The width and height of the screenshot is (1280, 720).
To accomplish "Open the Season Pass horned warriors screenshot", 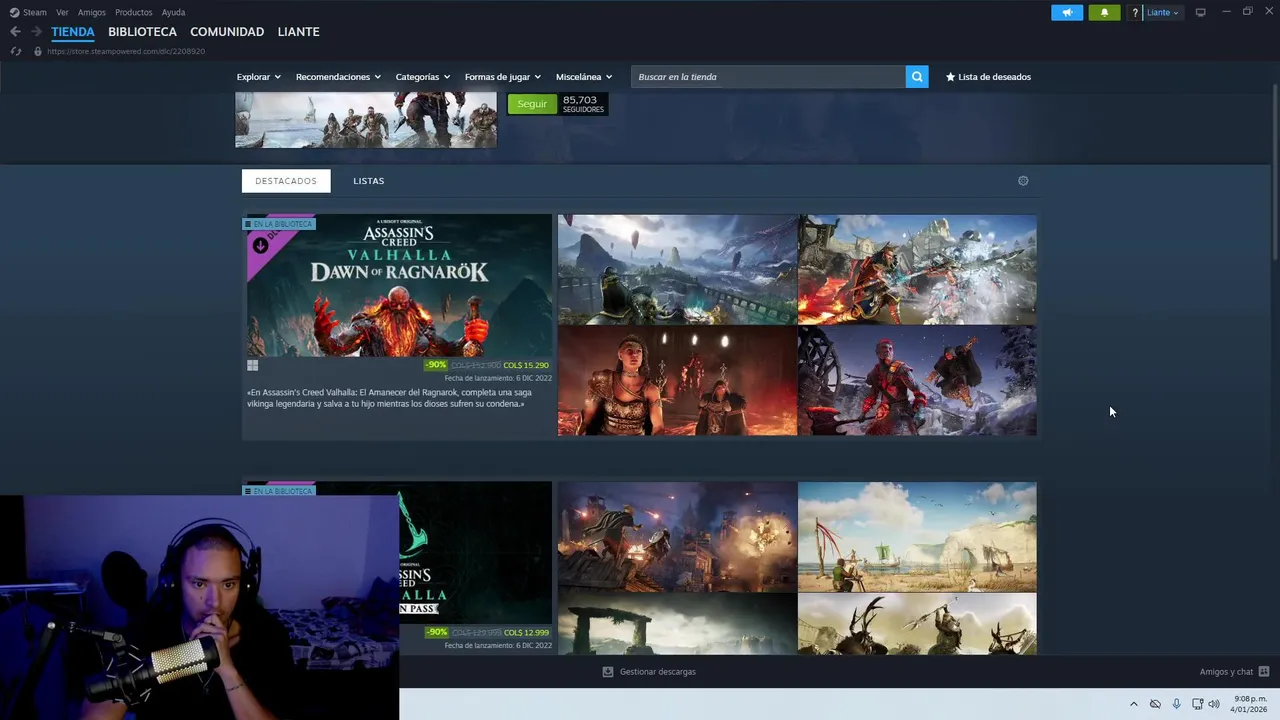I will pos(917,624).
